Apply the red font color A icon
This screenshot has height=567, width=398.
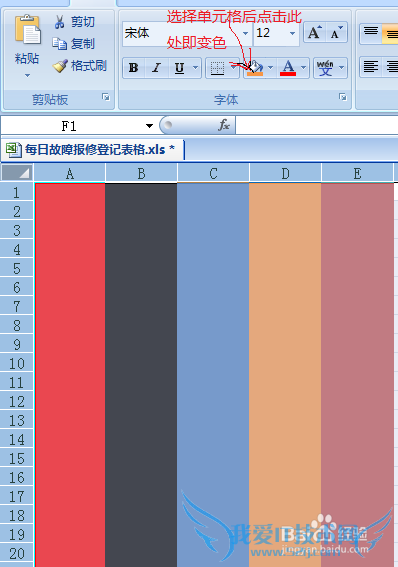[x=288, y=68]
